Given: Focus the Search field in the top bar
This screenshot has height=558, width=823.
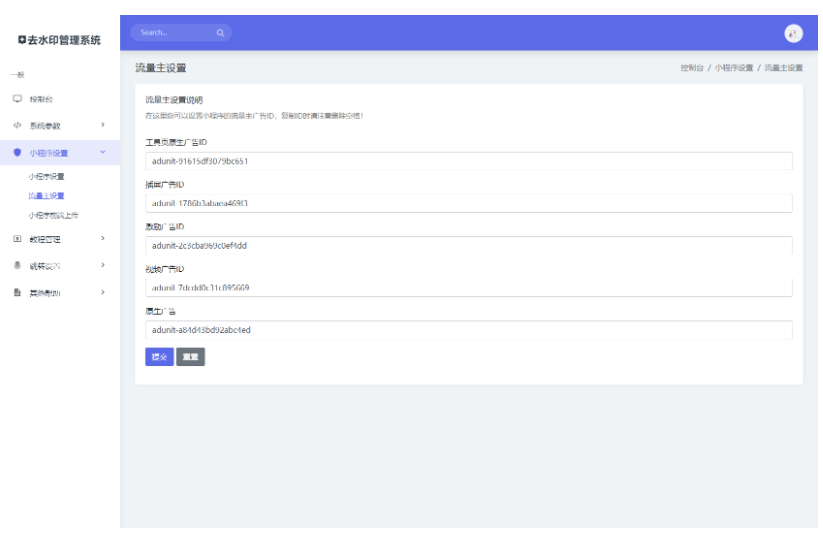Looking at the screenshot, I should (x=181, y=33).
